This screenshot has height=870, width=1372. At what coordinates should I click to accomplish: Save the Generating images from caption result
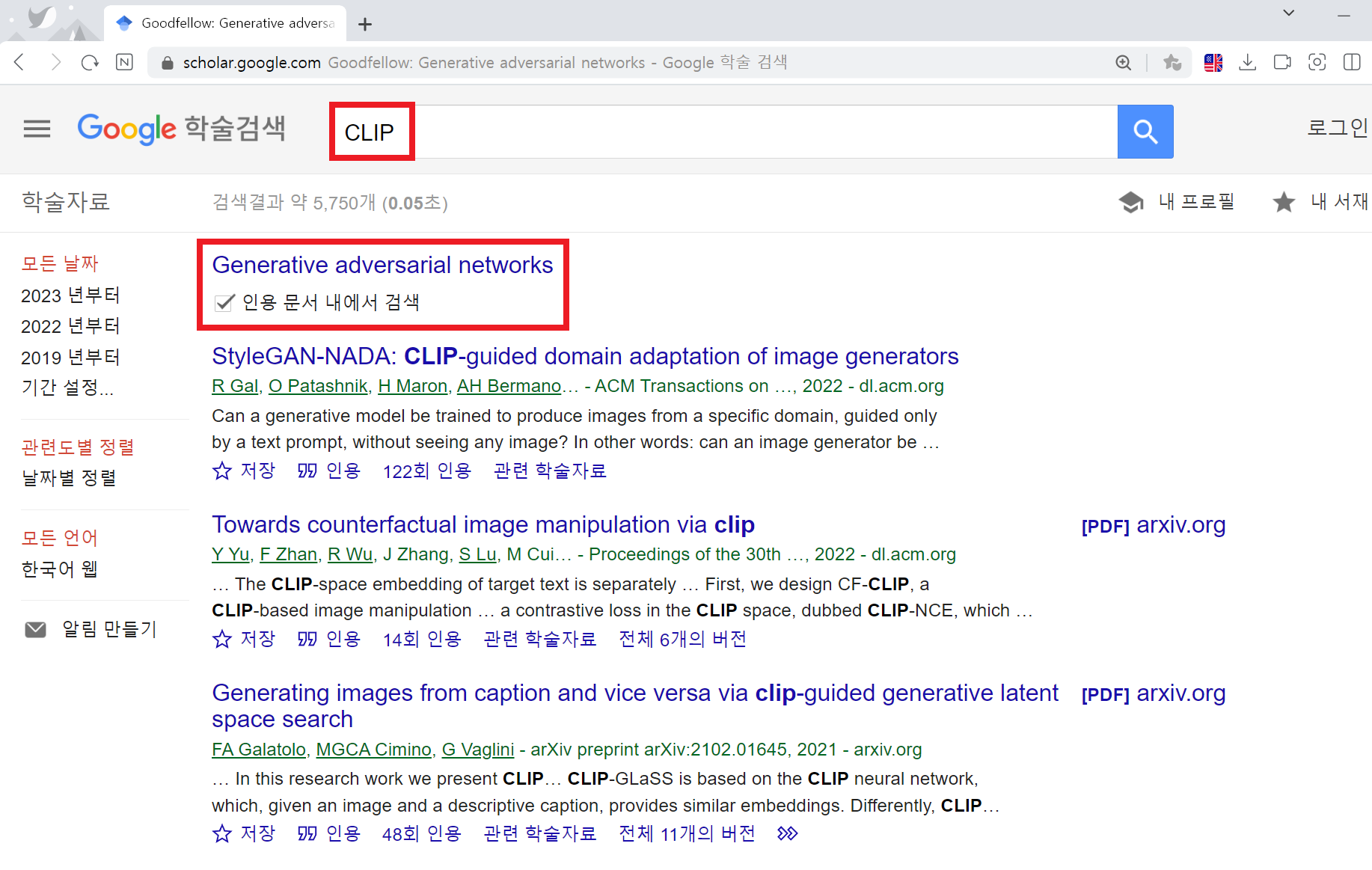[x=244, y=833]
